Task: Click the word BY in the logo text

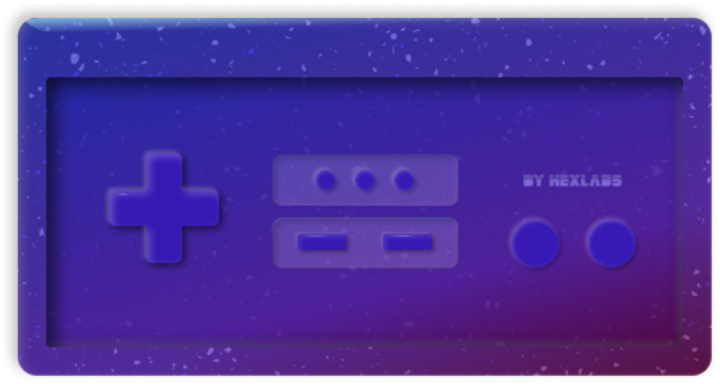Action: [x=533, y=181]
